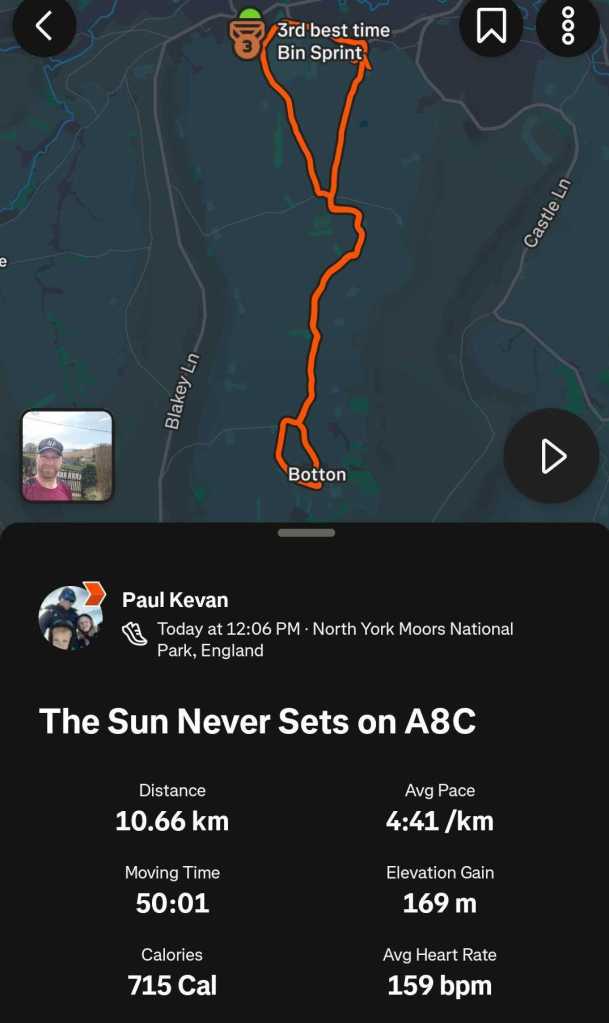
Task: Open Paul Kevan's athlete name link
Action: point(175,600)
